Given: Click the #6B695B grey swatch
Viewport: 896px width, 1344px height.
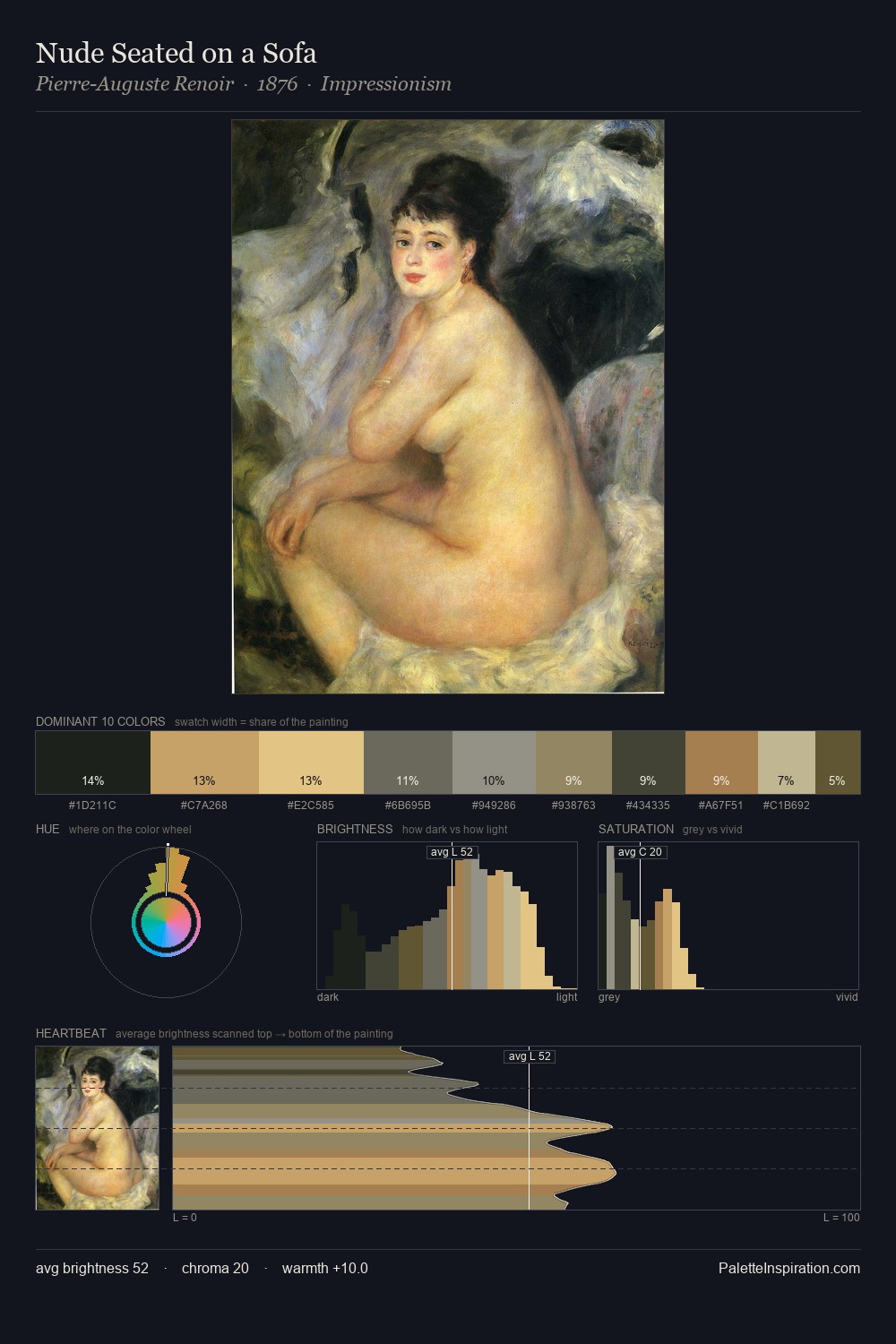Looking at the screenshot, I should pos(408,762).
